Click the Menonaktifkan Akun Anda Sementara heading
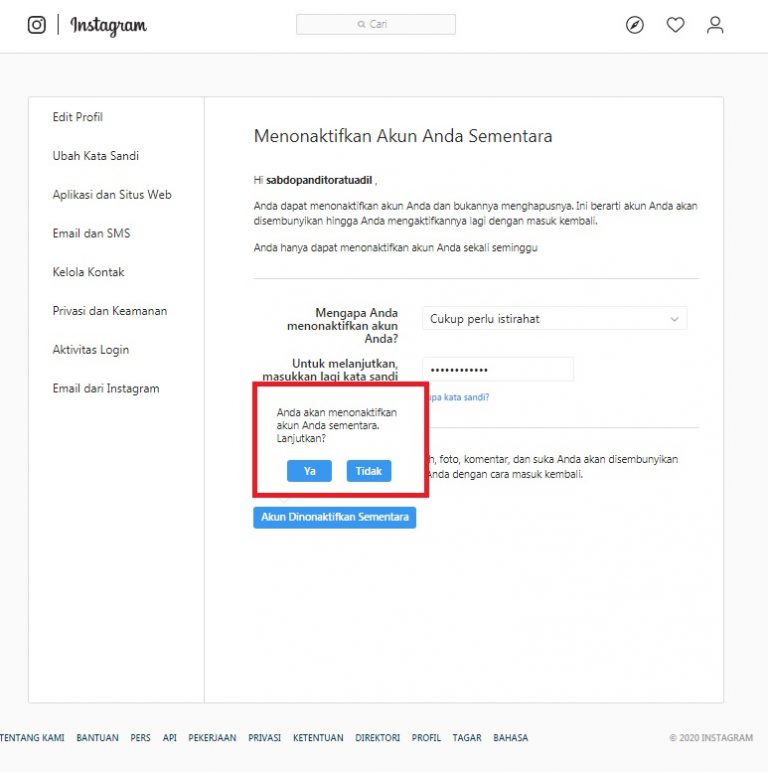 click(403, 136)
